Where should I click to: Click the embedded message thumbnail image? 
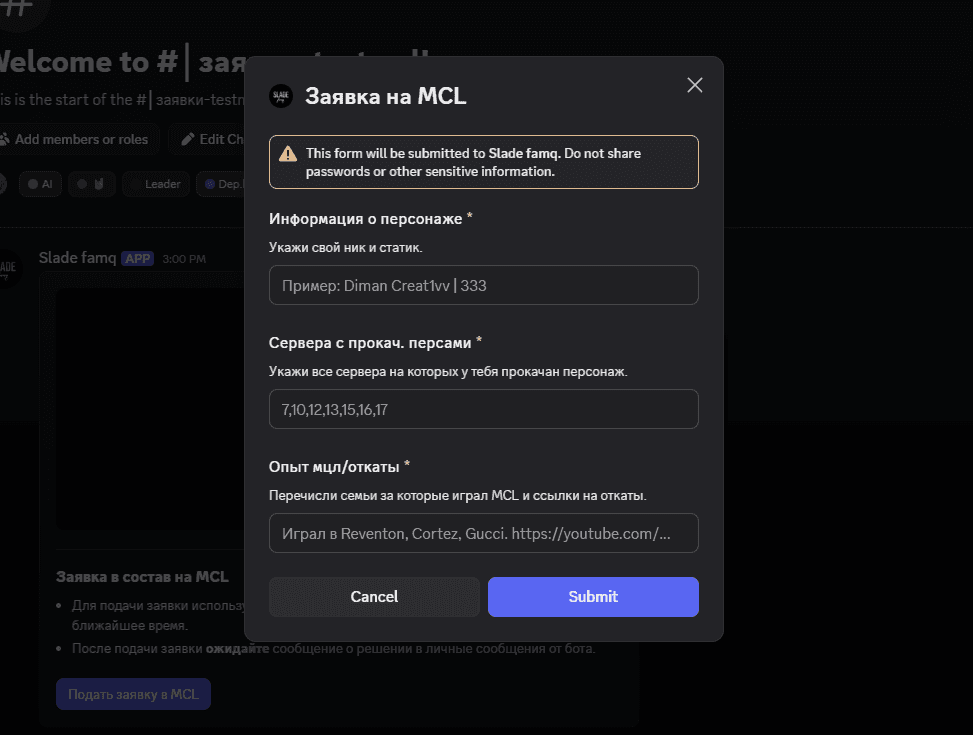(x=150, y=410)
